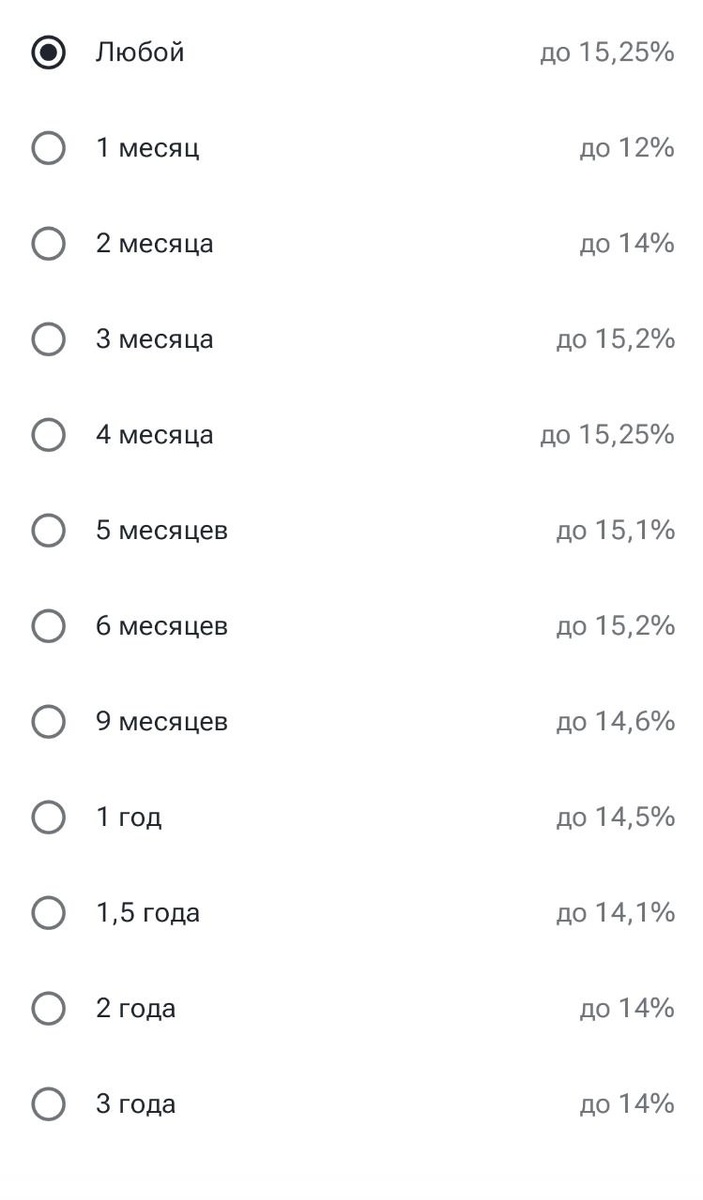Click the "до 14,6%" rate value

click(x=615, y=722)
